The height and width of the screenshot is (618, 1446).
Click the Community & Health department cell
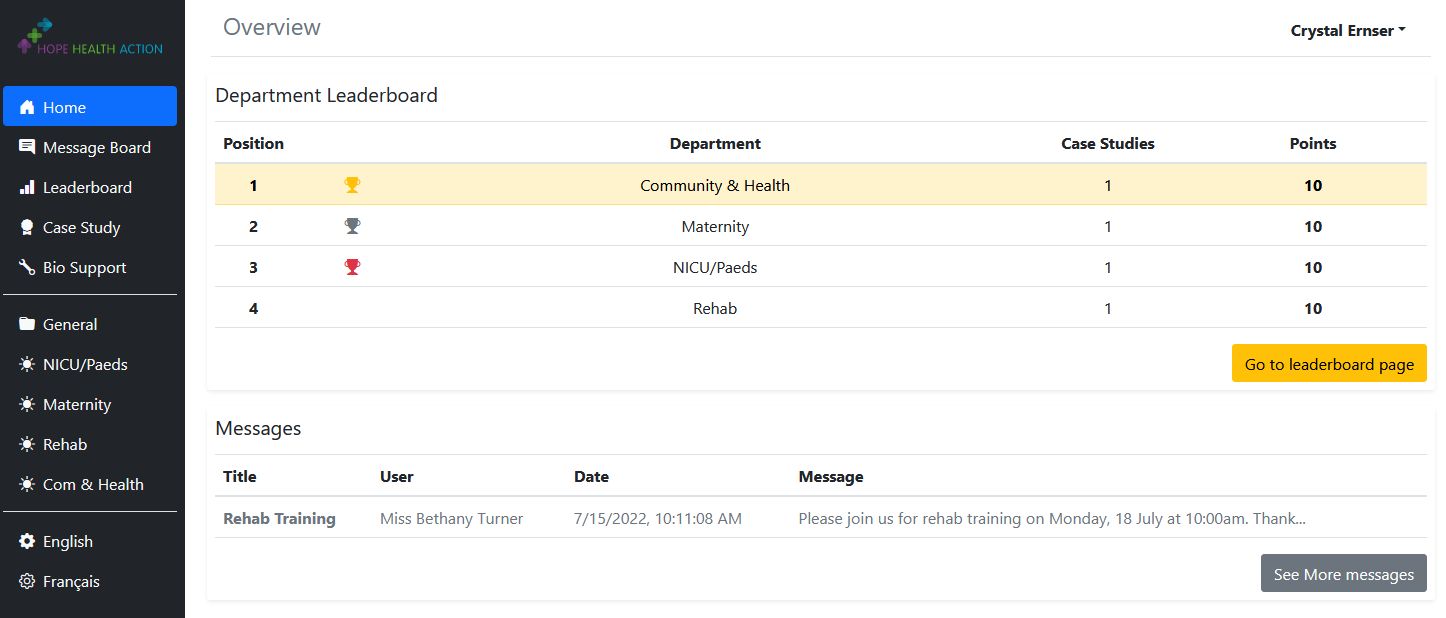pos(715,185)
